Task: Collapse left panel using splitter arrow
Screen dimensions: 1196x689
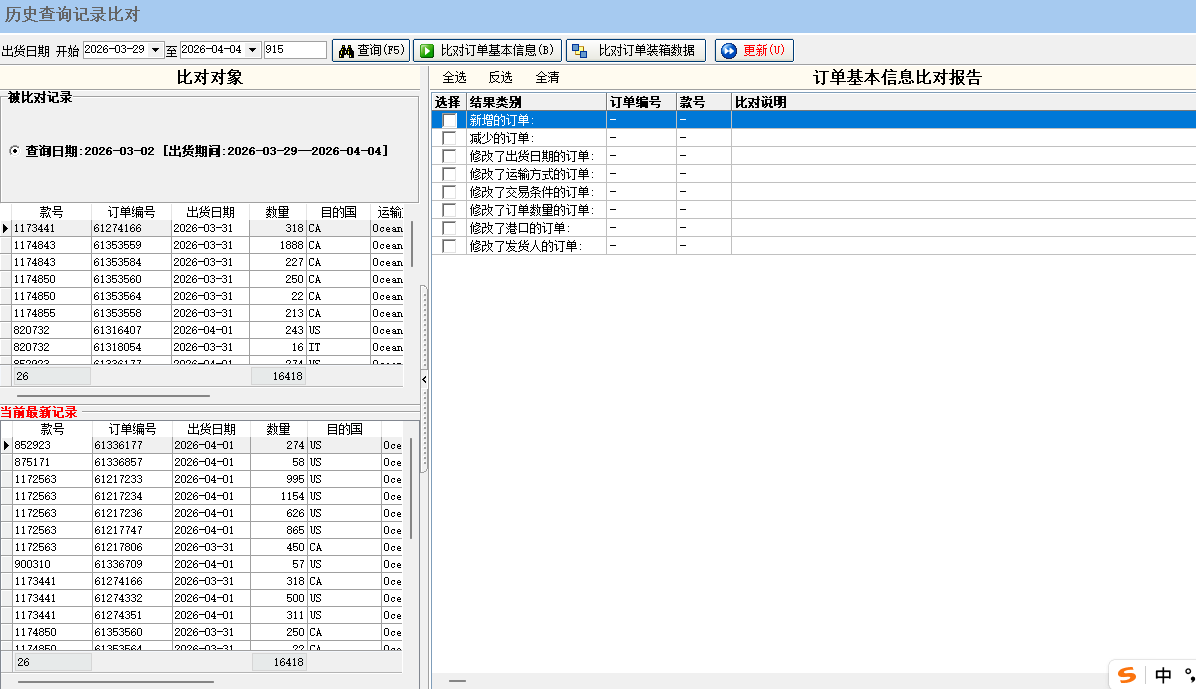Action: click(424, 379)
